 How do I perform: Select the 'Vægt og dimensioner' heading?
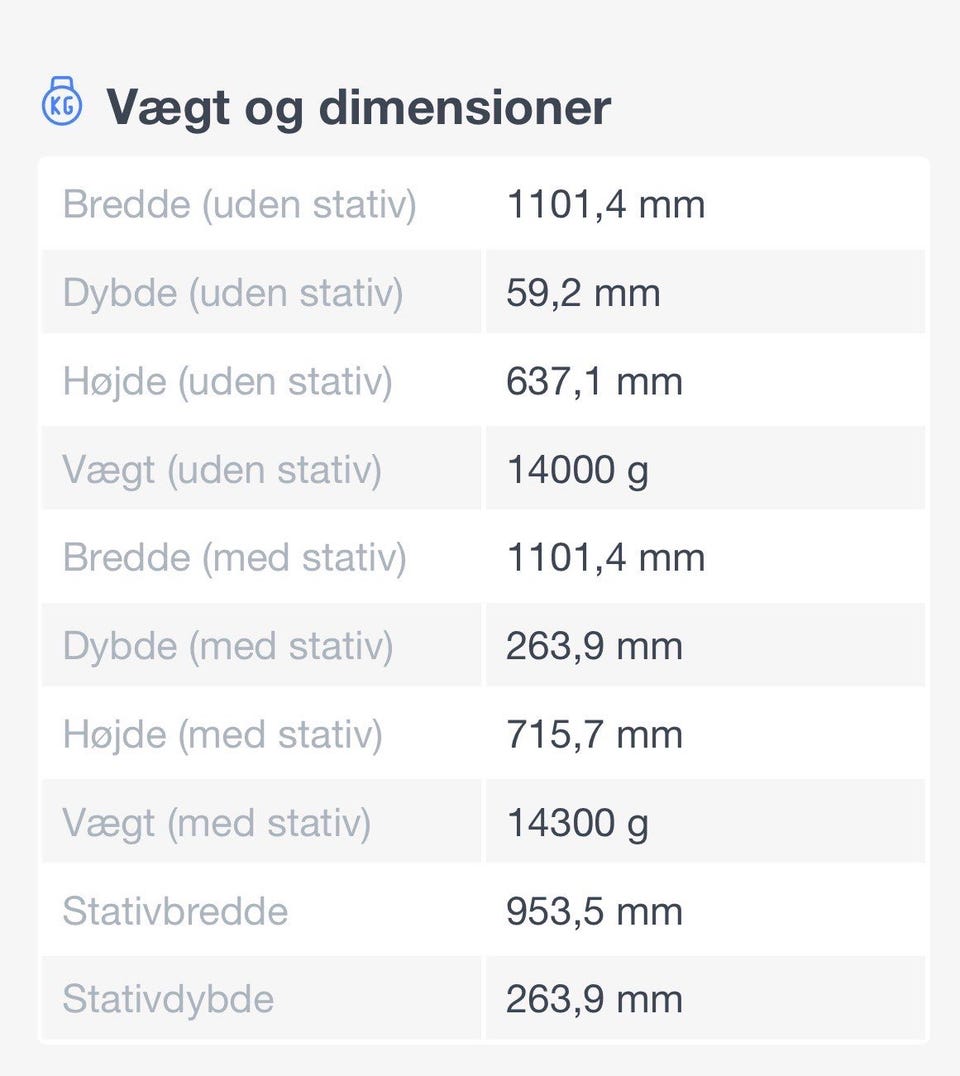[358, 106]
